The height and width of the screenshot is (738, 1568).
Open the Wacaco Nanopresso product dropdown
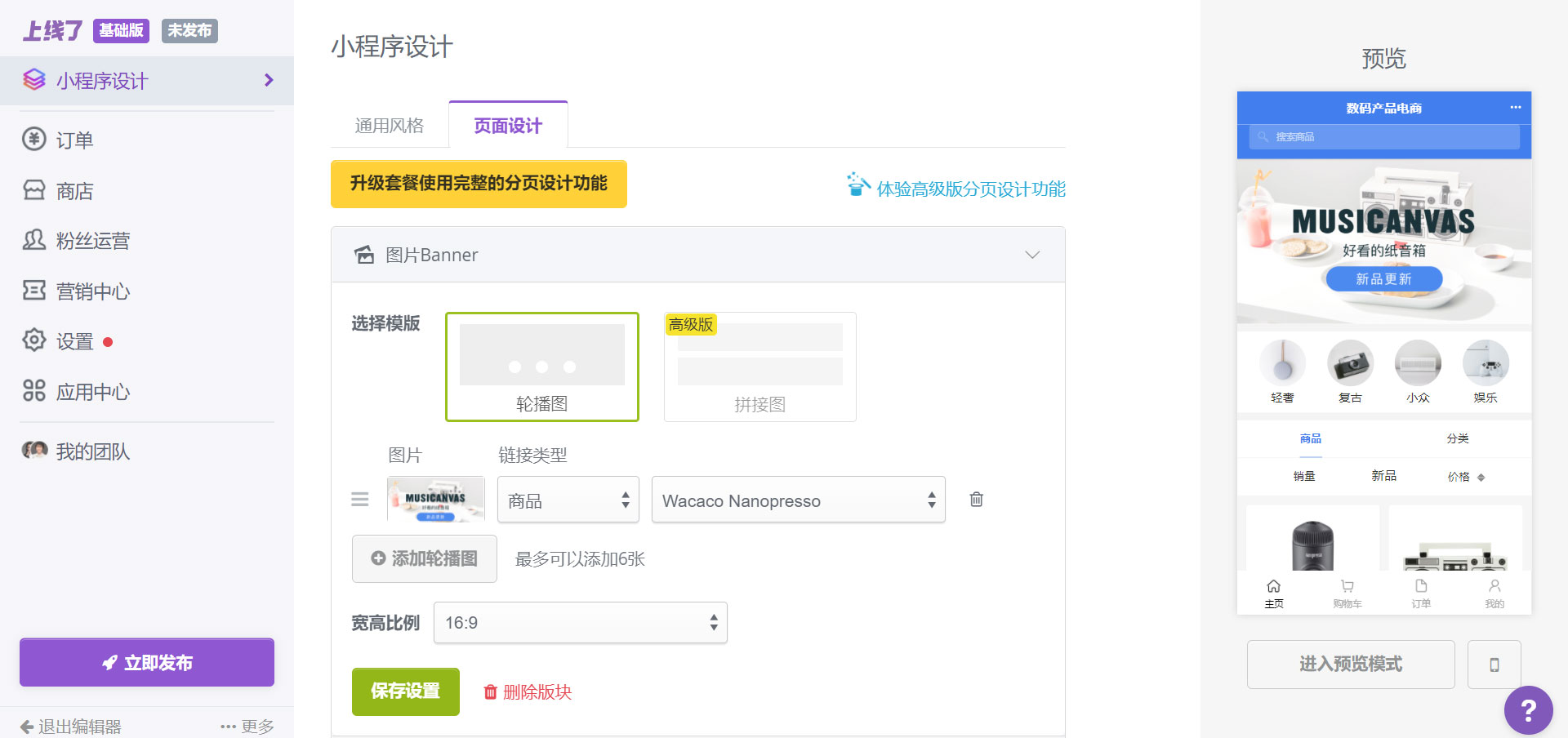798,500
